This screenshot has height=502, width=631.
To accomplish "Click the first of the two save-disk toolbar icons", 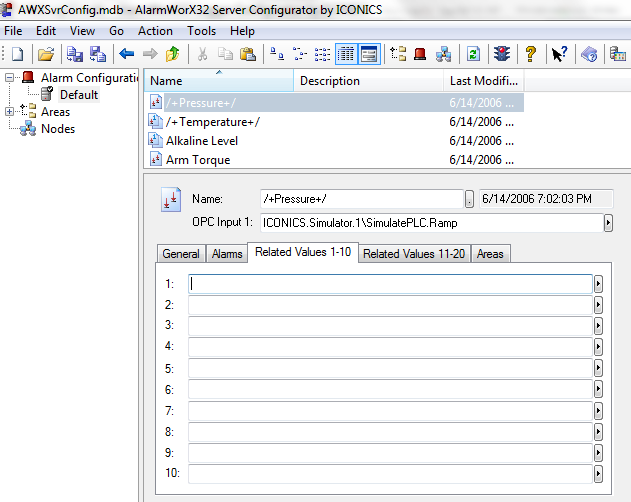I will [74, 54].
